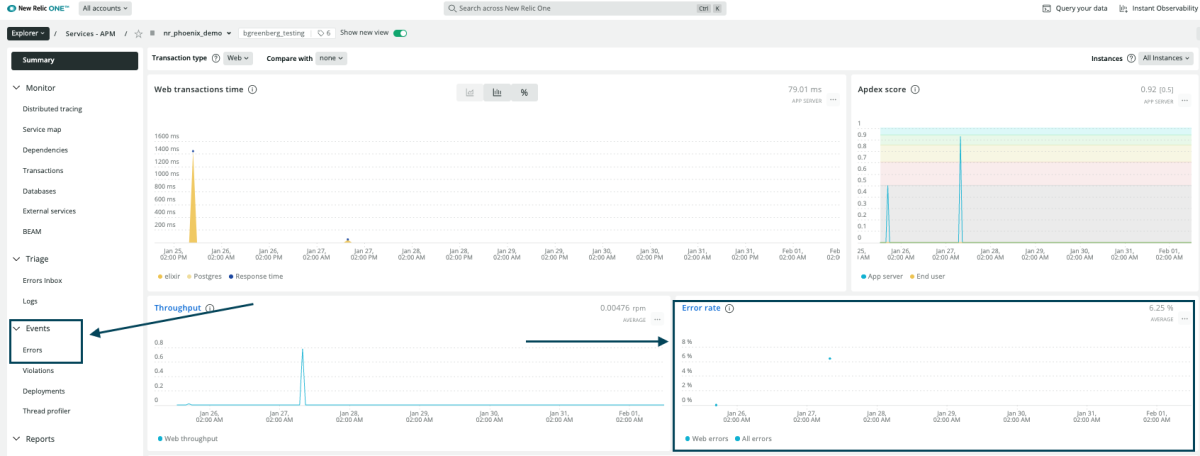Toggle the Show new view switch
The width and height of the screenshot is (1200, 456).
(x=400, y=33)
